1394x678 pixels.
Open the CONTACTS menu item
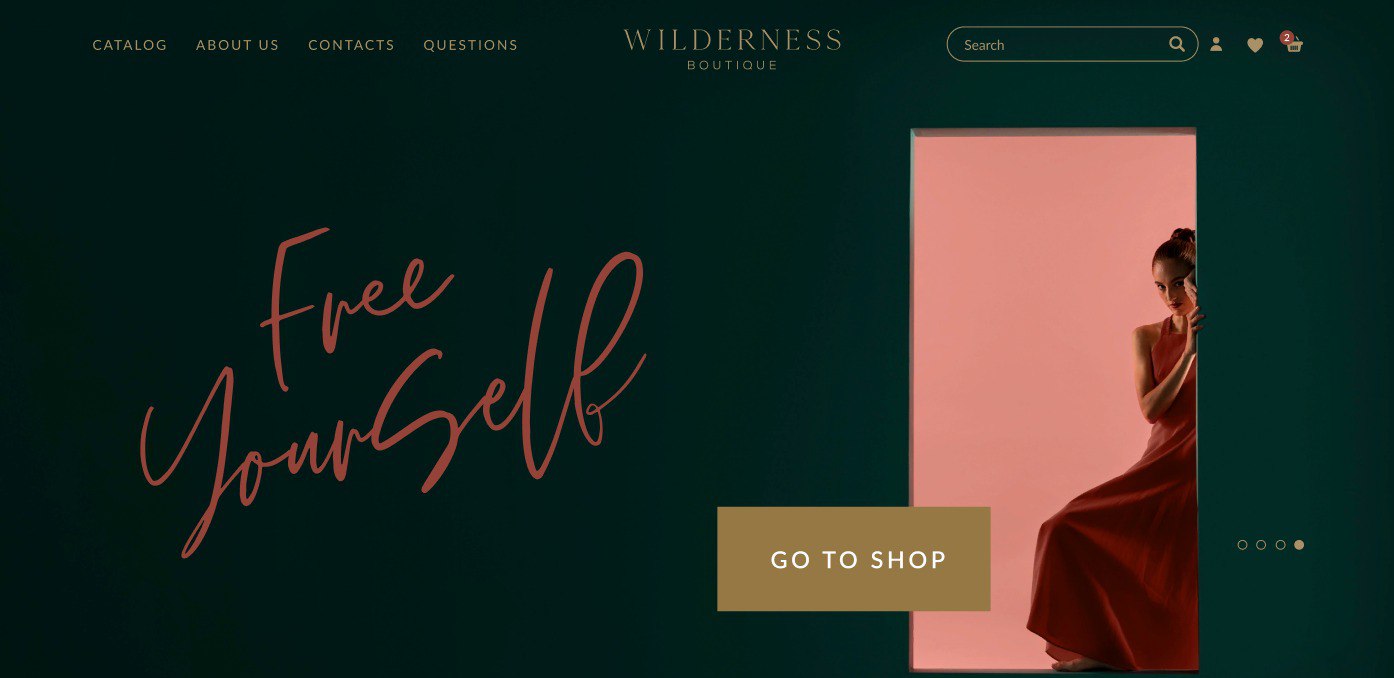pos(351,45)
